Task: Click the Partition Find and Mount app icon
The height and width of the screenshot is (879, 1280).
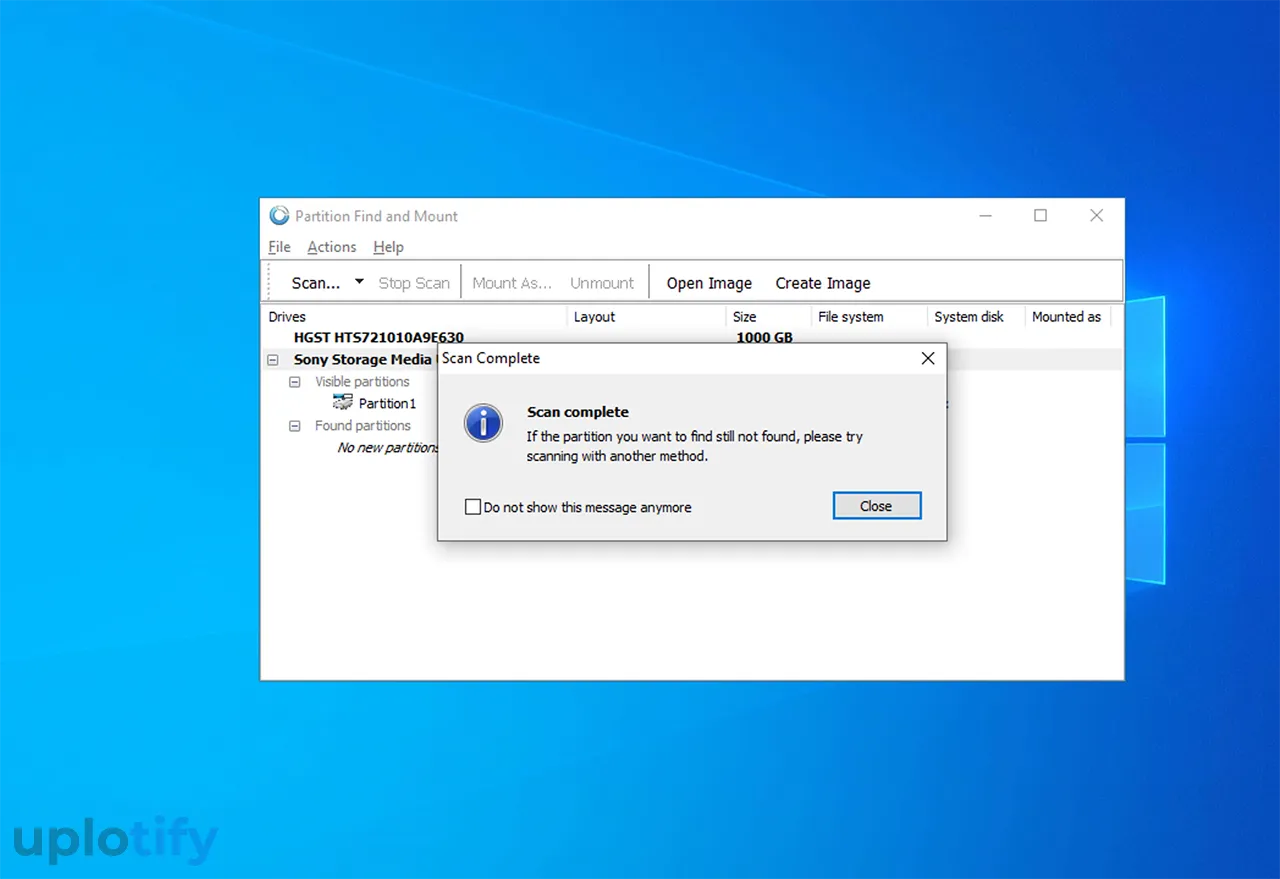Action: click(x=279, y=216)
